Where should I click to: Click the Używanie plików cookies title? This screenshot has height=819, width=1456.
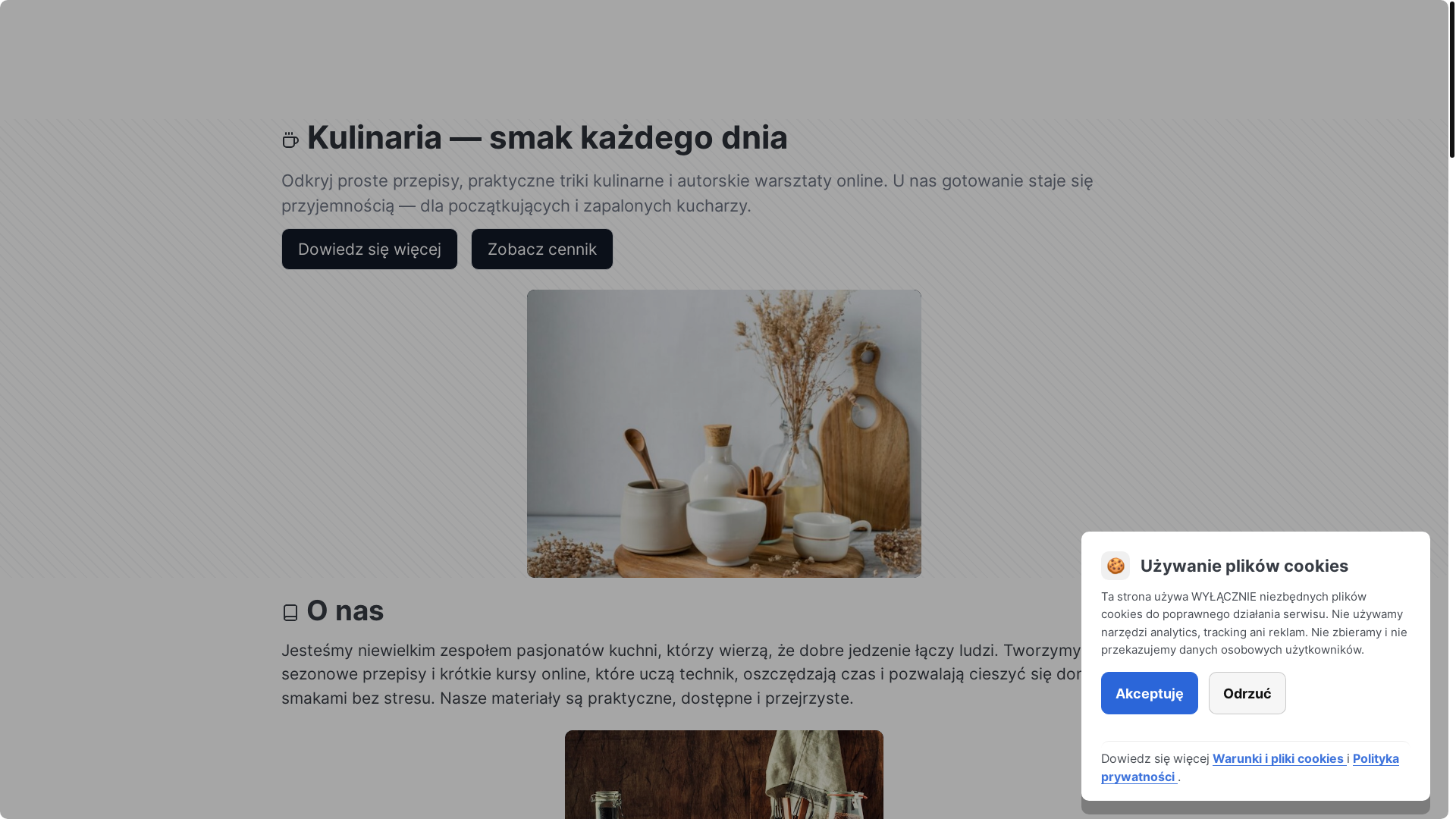click(x=1244, y=566)
